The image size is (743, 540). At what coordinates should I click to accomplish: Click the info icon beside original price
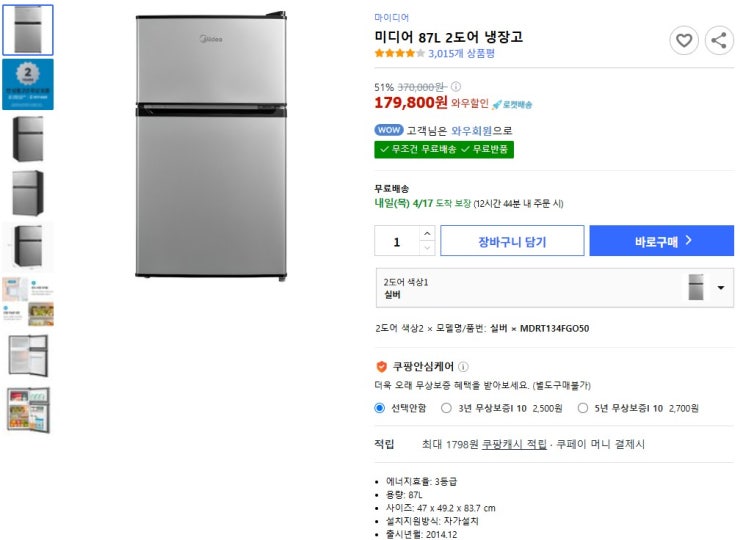point(455,87)
